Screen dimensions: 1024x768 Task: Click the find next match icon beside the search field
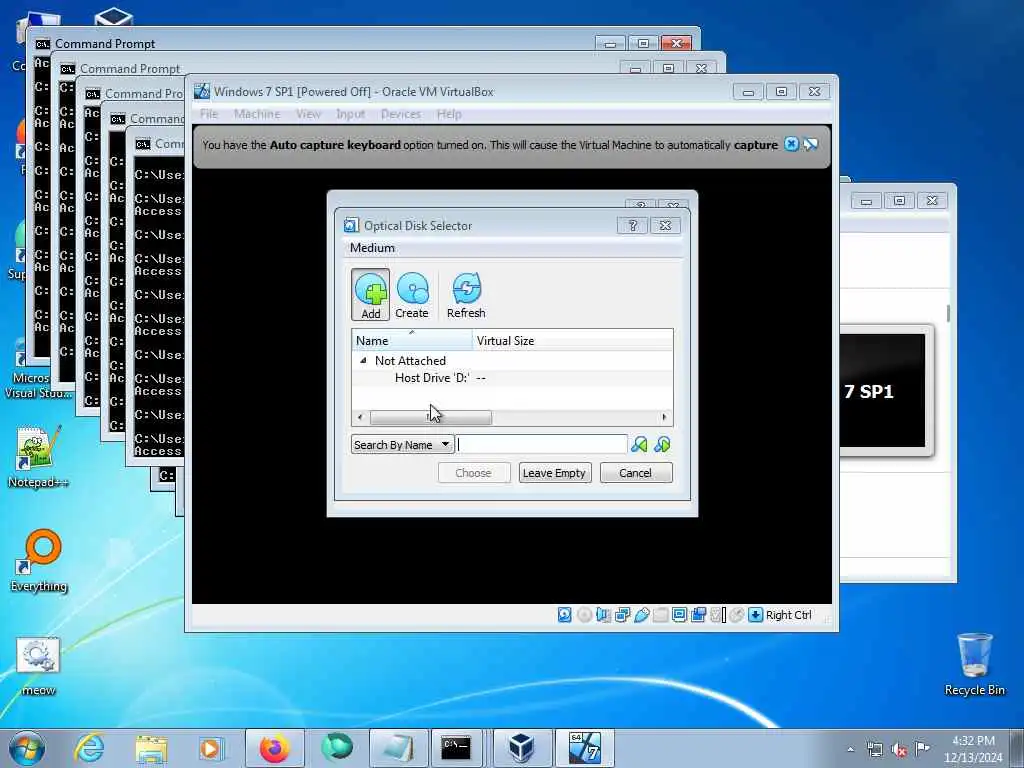[662, 445]
